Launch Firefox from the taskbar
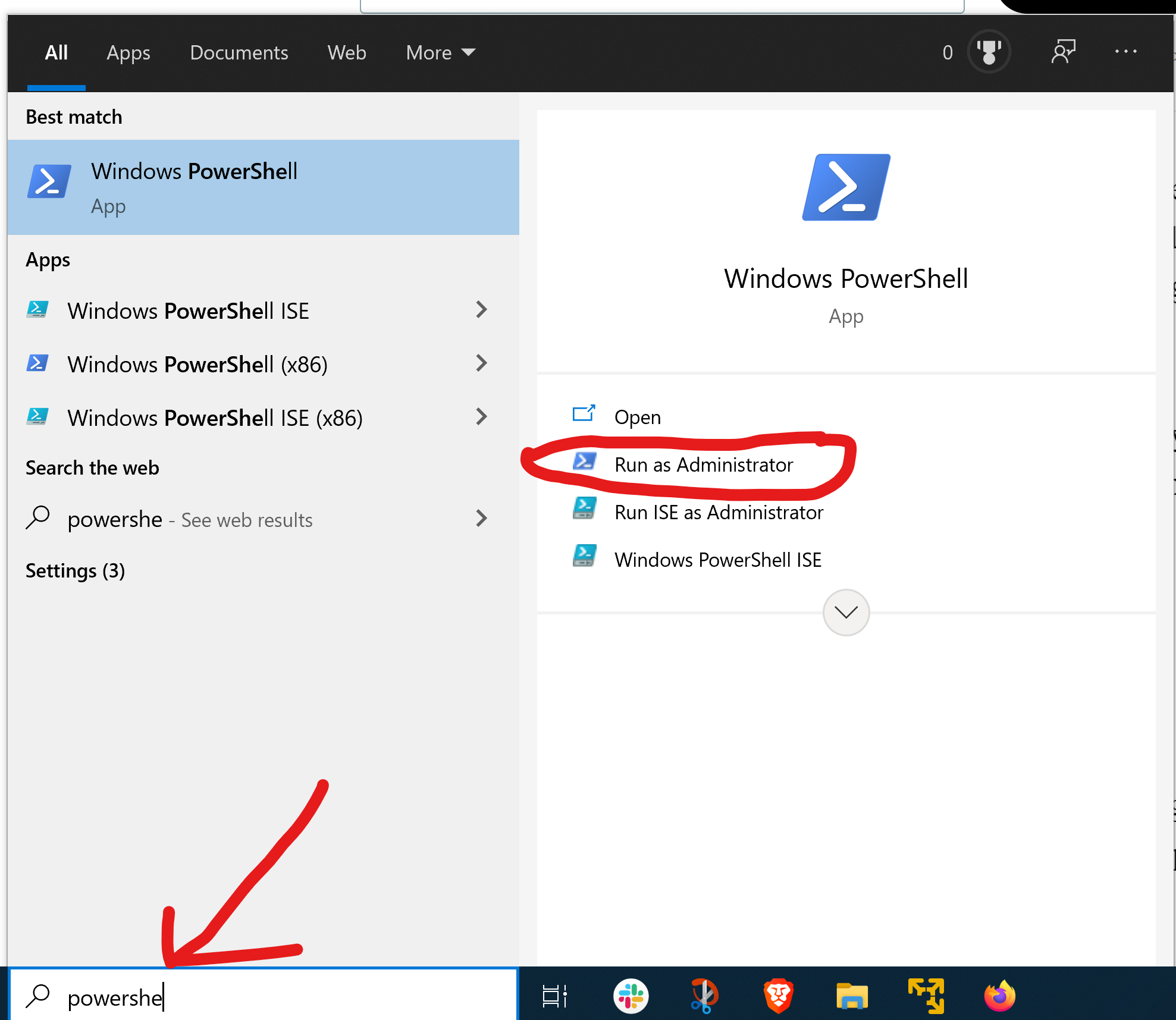 pyautogui.click(x=1000, y=996)
